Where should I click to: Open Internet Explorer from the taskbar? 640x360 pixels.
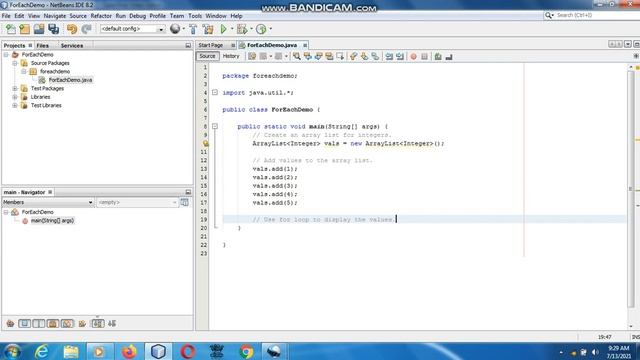click(x=42, y=351)
